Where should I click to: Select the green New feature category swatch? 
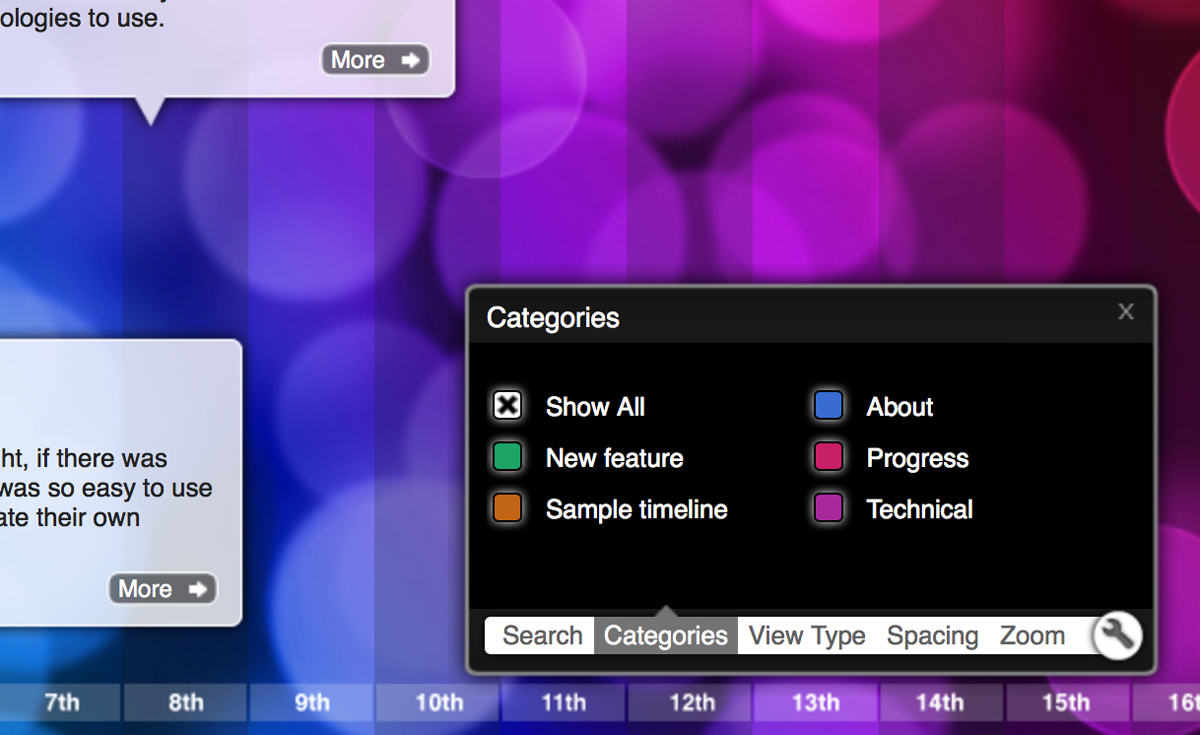tap(506, 457)
